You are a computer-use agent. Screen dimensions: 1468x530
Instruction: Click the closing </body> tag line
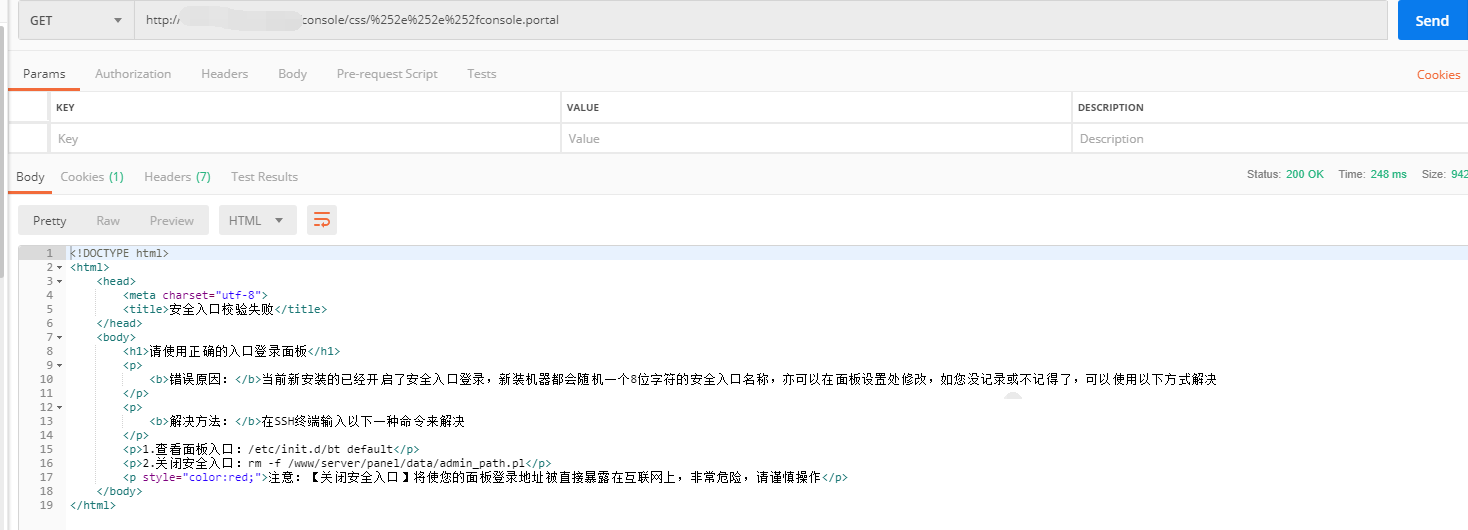(120, 492)
